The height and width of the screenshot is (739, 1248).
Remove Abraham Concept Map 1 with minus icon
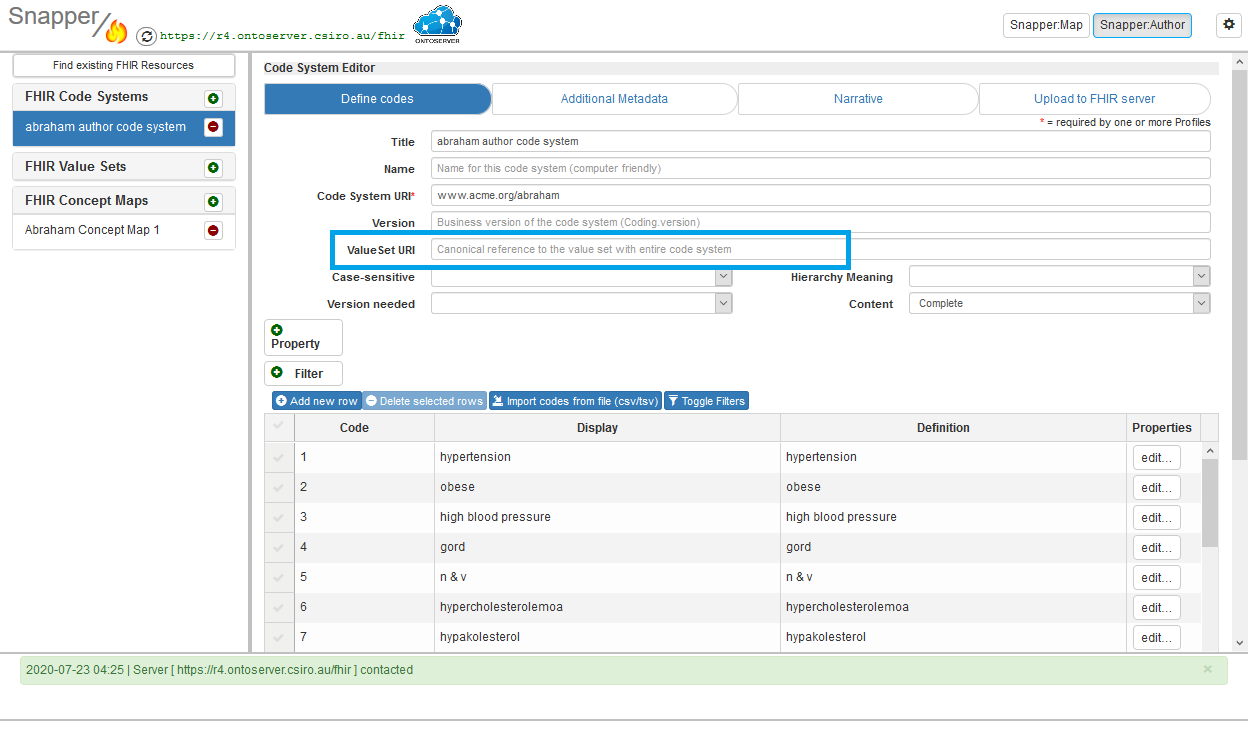(x=213, y=230)
